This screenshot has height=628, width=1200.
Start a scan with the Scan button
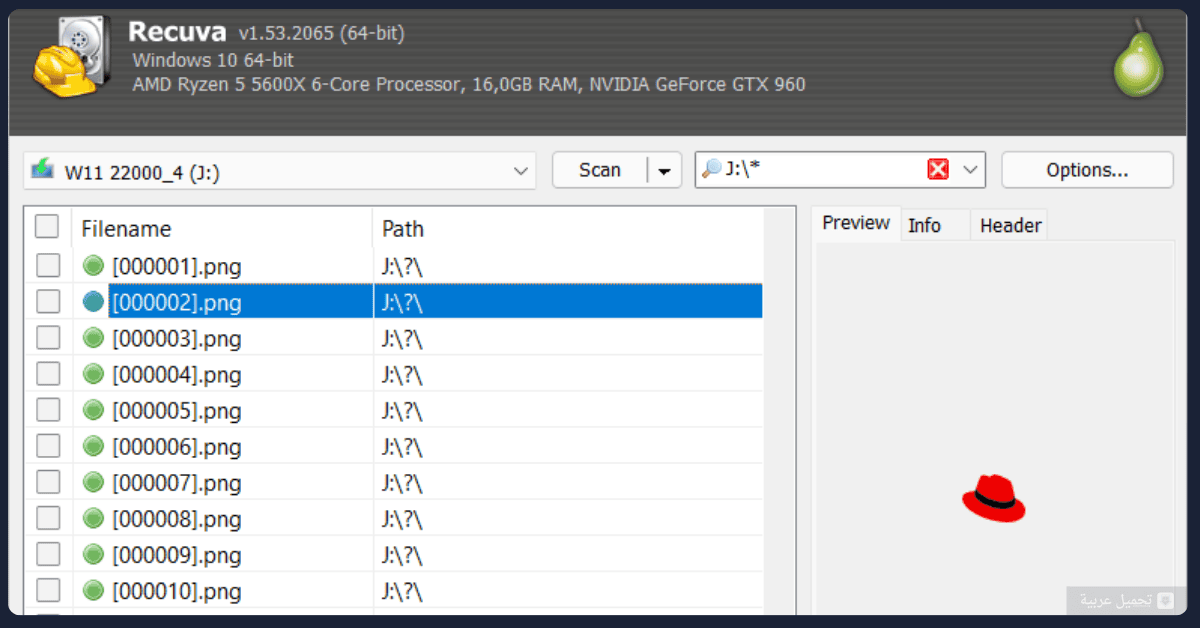[600, 170]
